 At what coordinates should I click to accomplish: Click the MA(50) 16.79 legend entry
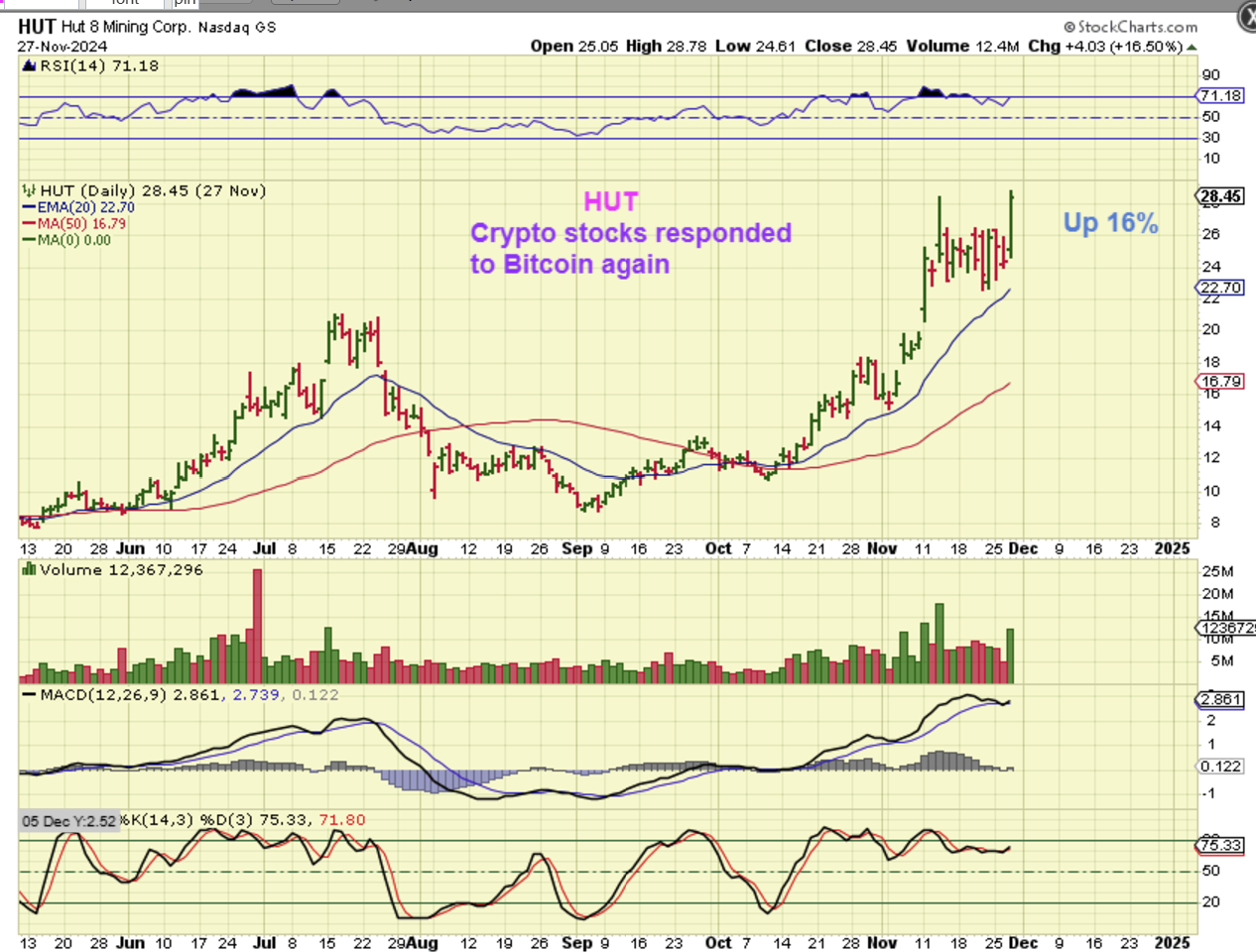click(x=74, y=223)
